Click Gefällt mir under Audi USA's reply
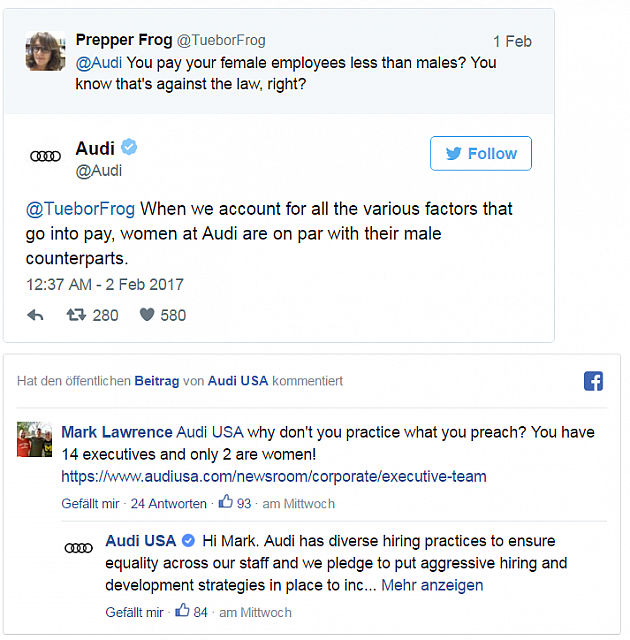 pos(134,612)
